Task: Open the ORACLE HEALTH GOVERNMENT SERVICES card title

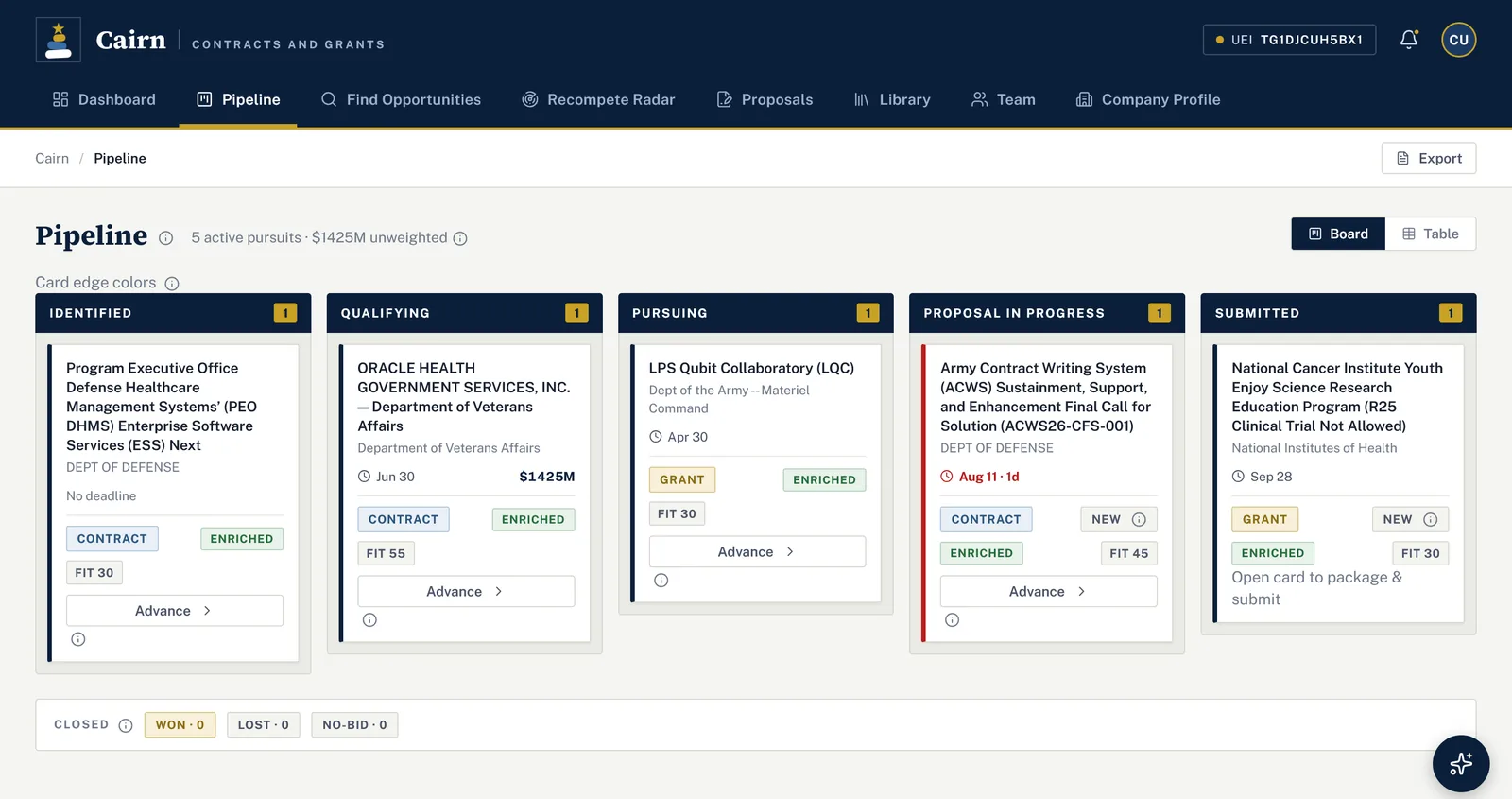Action: (464, 397)
